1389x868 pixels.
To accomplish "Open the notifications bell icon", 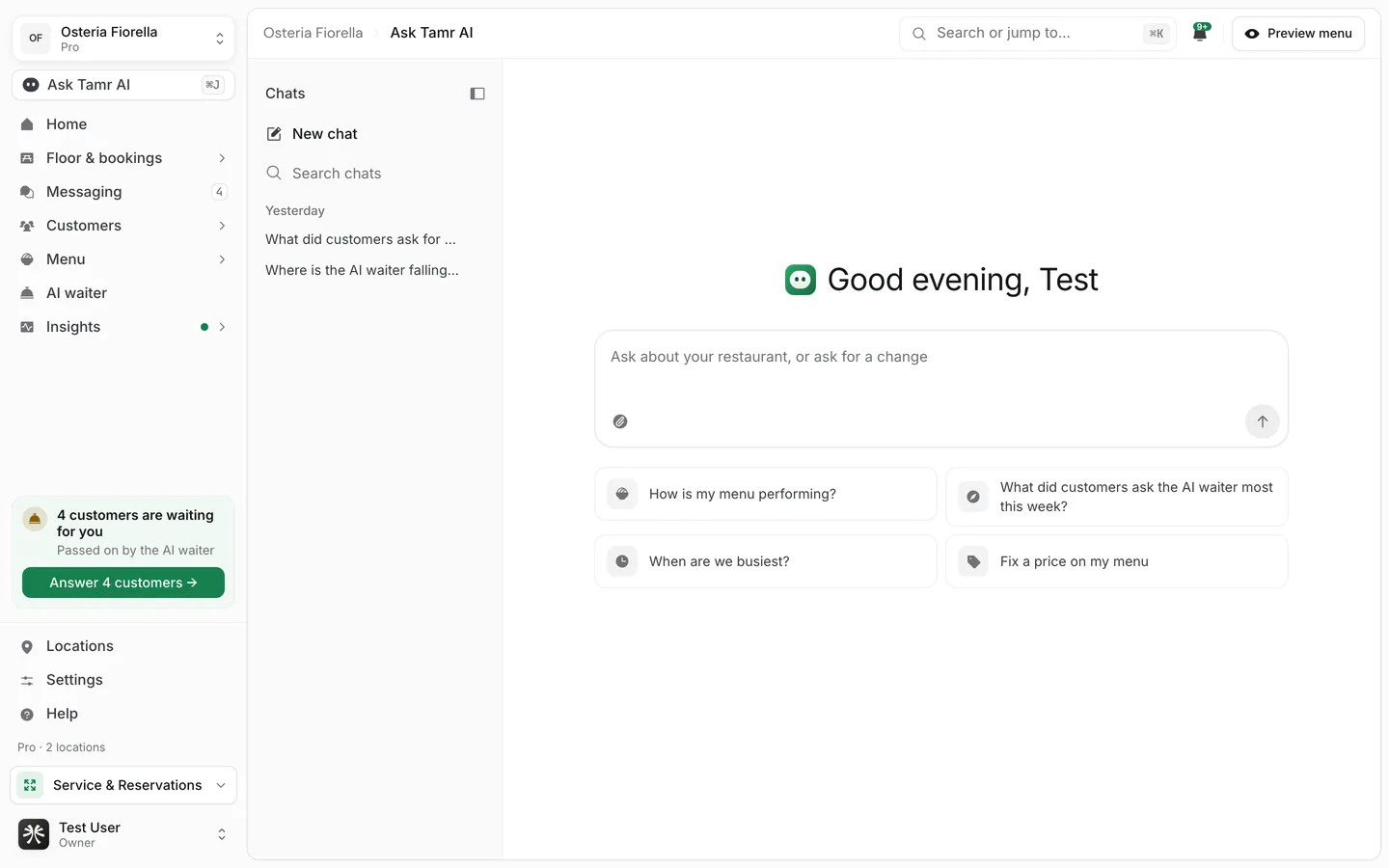I will coord(1200,33).
